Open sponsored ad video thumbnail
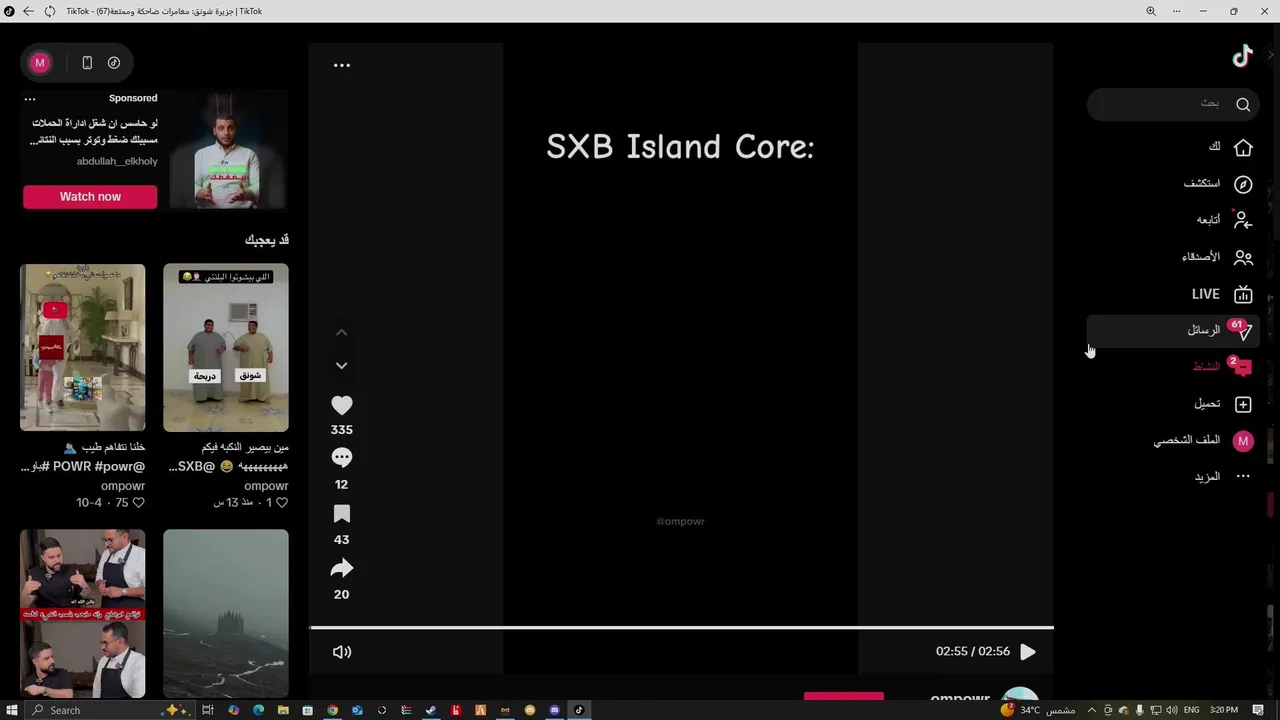The image size is (1280, 720). 227,149
